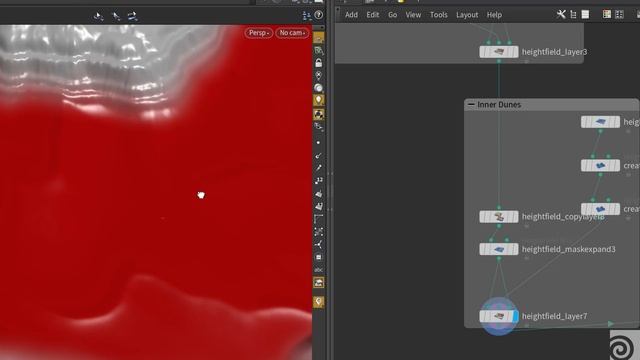Toggle display flag on heightfield_maskexpand3 node
The height and width of the screenshot is (360, 640).
tap(516, 249)
